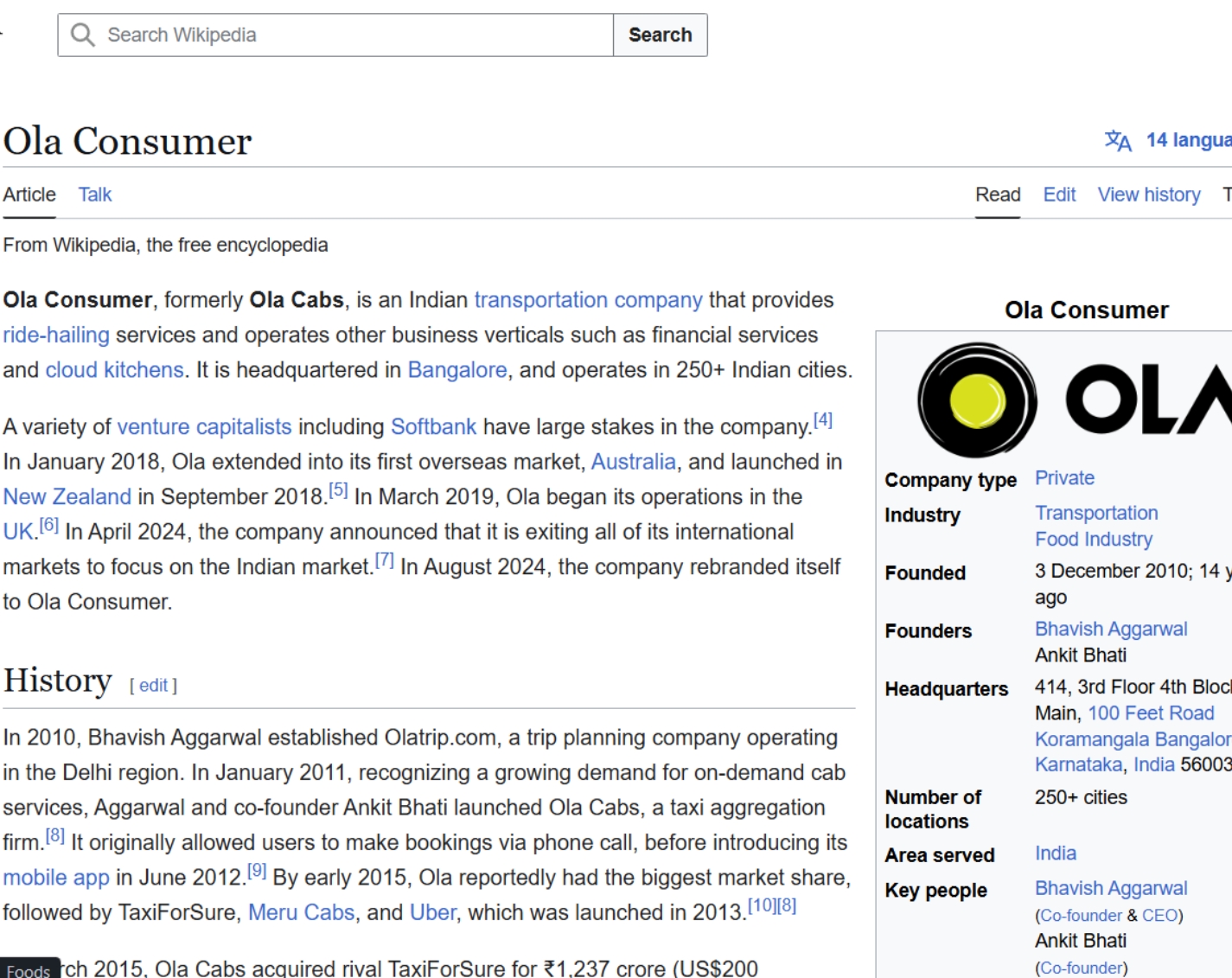Jump to citation 10
This screenshot has width=1232, height=978.
pyautogui.click(x=762, y=905)
